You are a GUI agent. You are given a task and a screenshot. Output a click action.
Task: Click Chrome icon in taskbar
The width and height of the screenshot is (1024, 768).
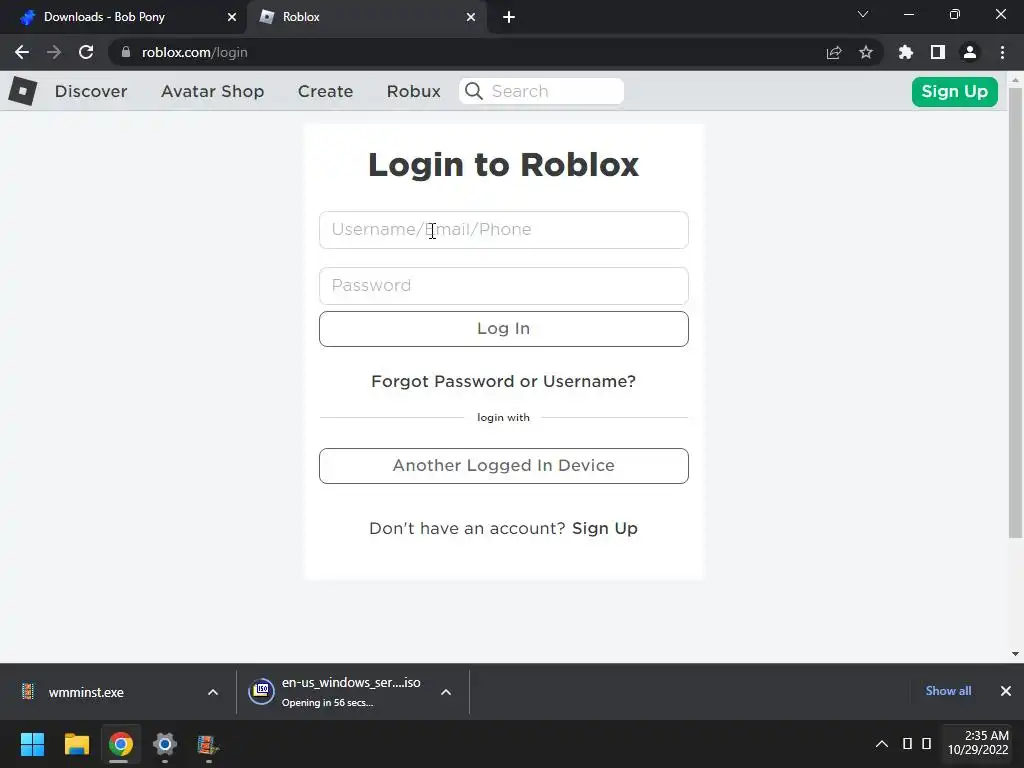[121, 744]
